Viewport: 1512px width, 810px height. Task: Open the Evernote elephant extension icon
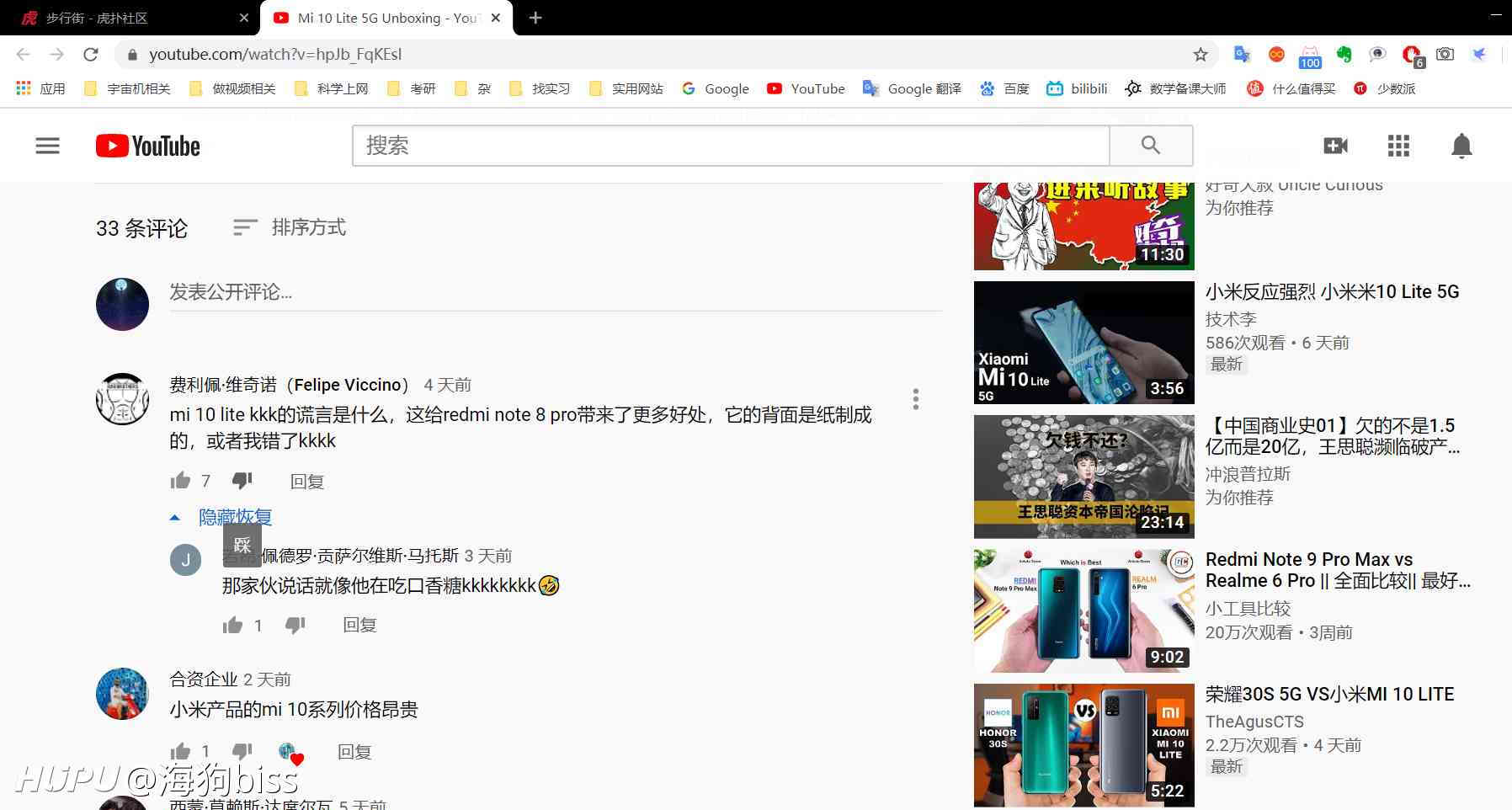(x=1344, y=54)
